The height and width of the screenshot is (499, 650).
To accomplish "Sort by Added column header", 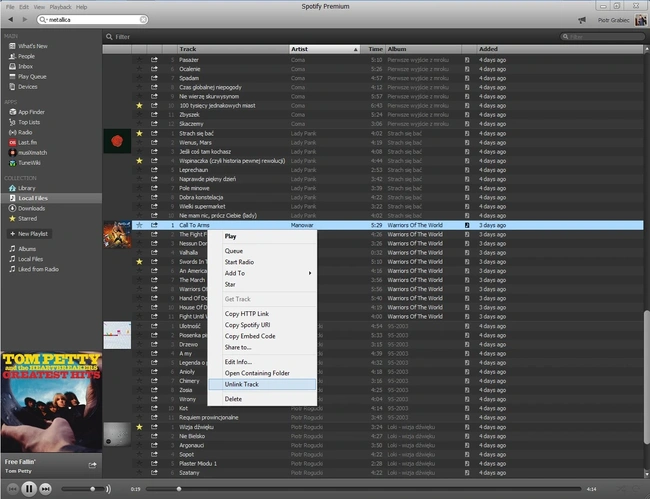I will pos(560,49).
